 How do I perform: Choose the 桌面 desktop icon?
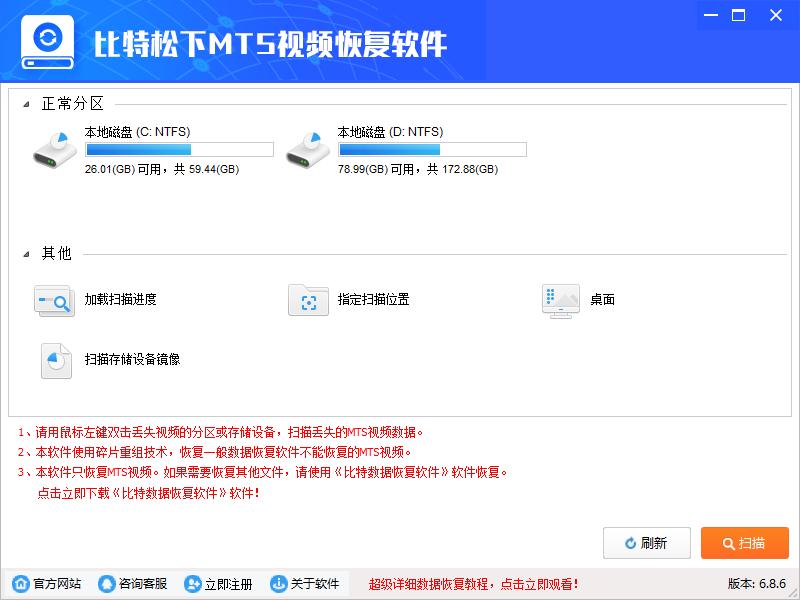tap(561, 301)
